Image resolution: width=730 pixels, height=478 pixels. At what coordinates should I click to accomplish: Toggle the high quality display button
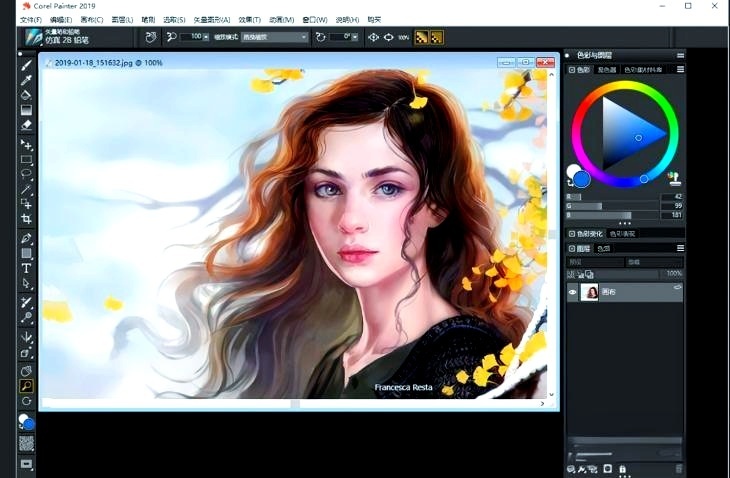[x=421, y=37]
